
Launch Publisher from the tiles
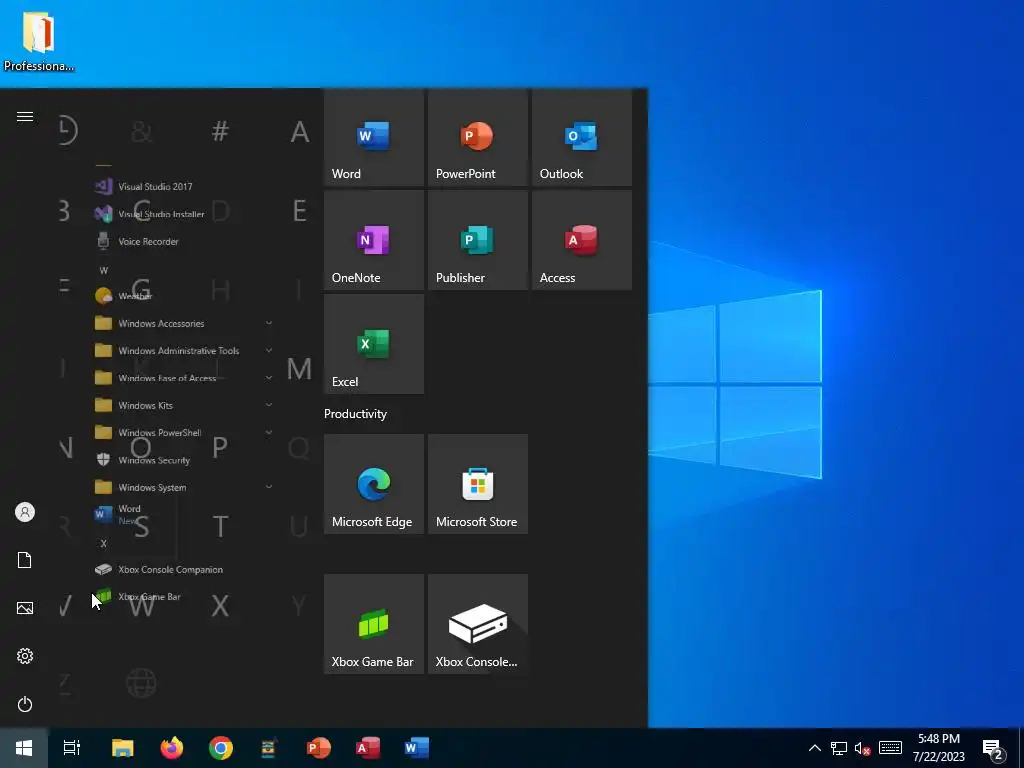pos(477,240)
